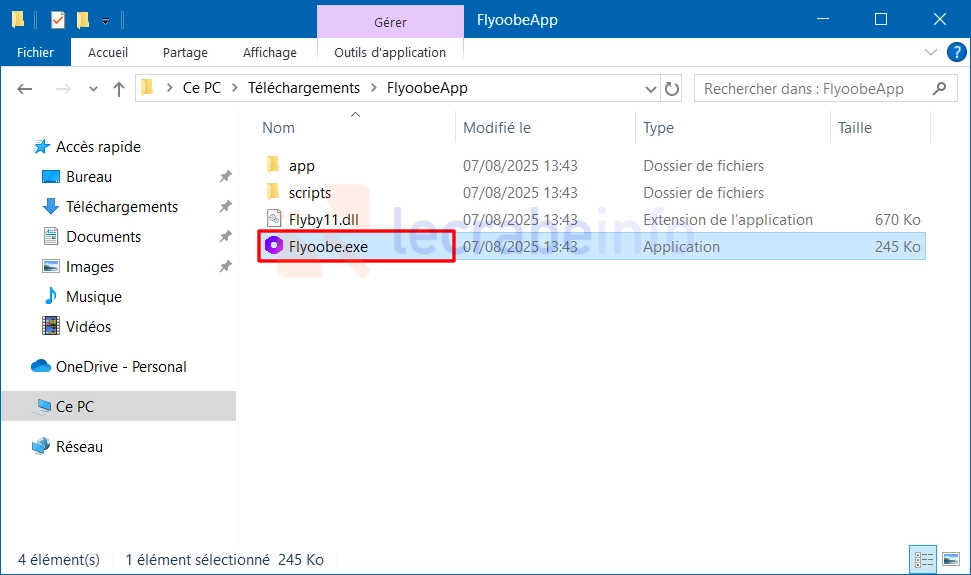
Task: Go up one folder with the up arrow
Action: pyautogui.click(x=119, y=89)
